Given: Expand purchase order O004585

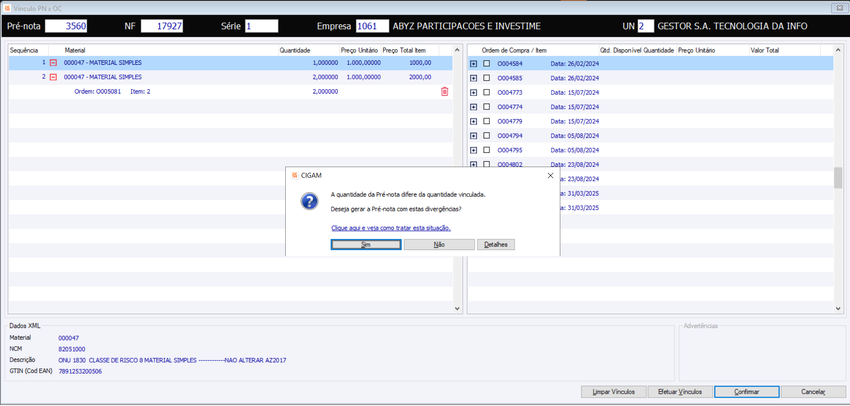Looking at the screenshot, I should click(x=473, y=78).
